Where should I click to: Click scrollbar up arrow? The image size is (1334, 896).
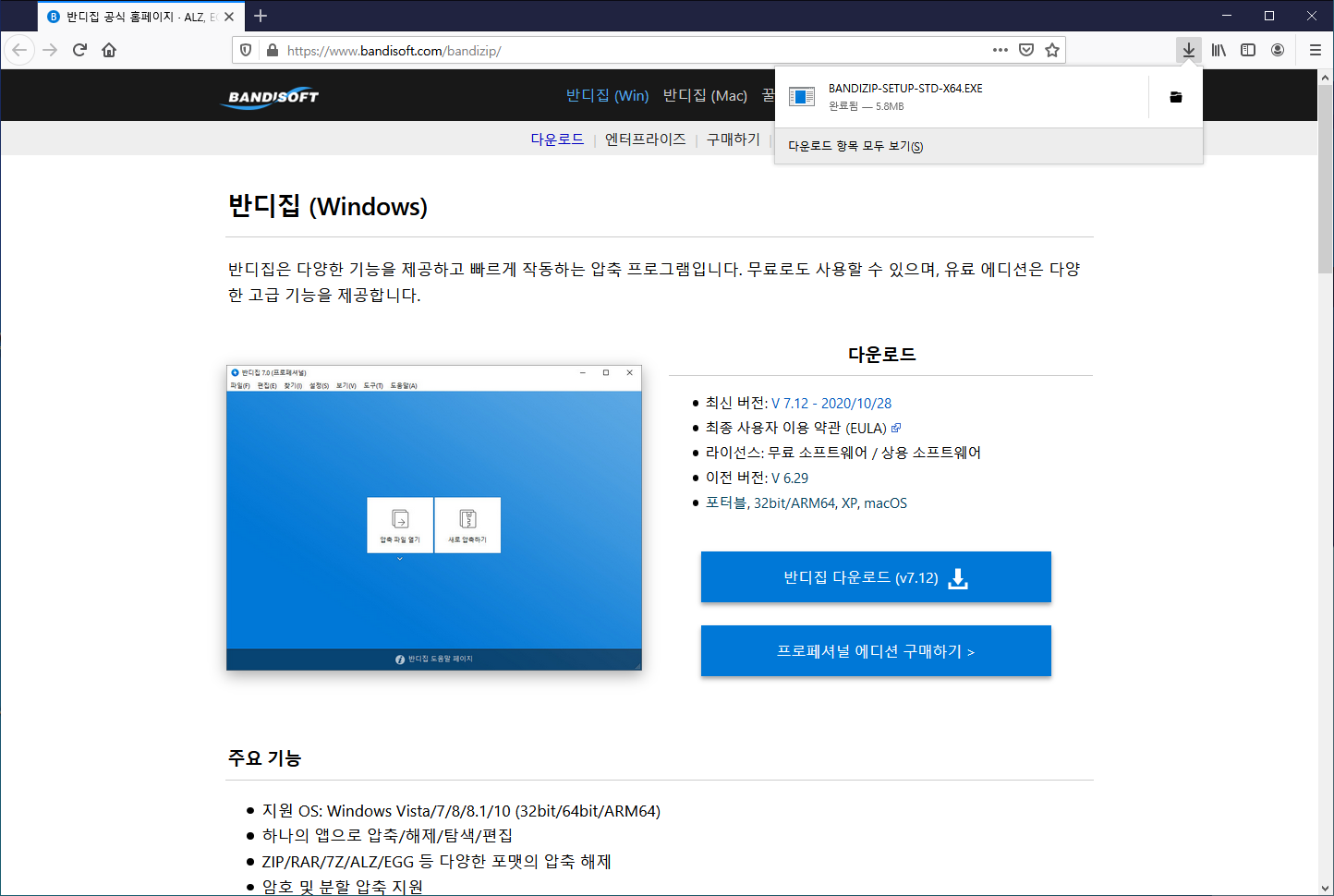click(x=1325, y=78)
